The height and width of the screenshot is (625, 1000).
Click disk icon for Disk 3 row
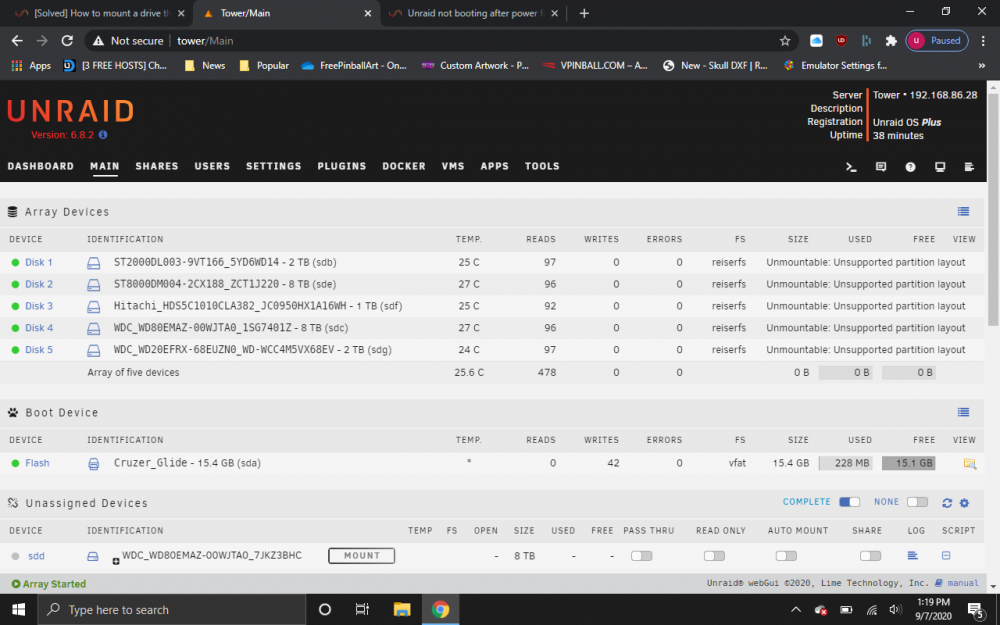[94, 307]
